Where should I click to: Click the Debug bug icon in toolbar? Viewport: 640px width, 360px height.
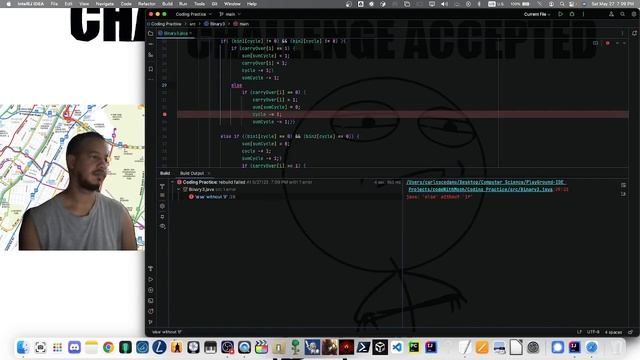pyautogui.click(x=572, y=14)
